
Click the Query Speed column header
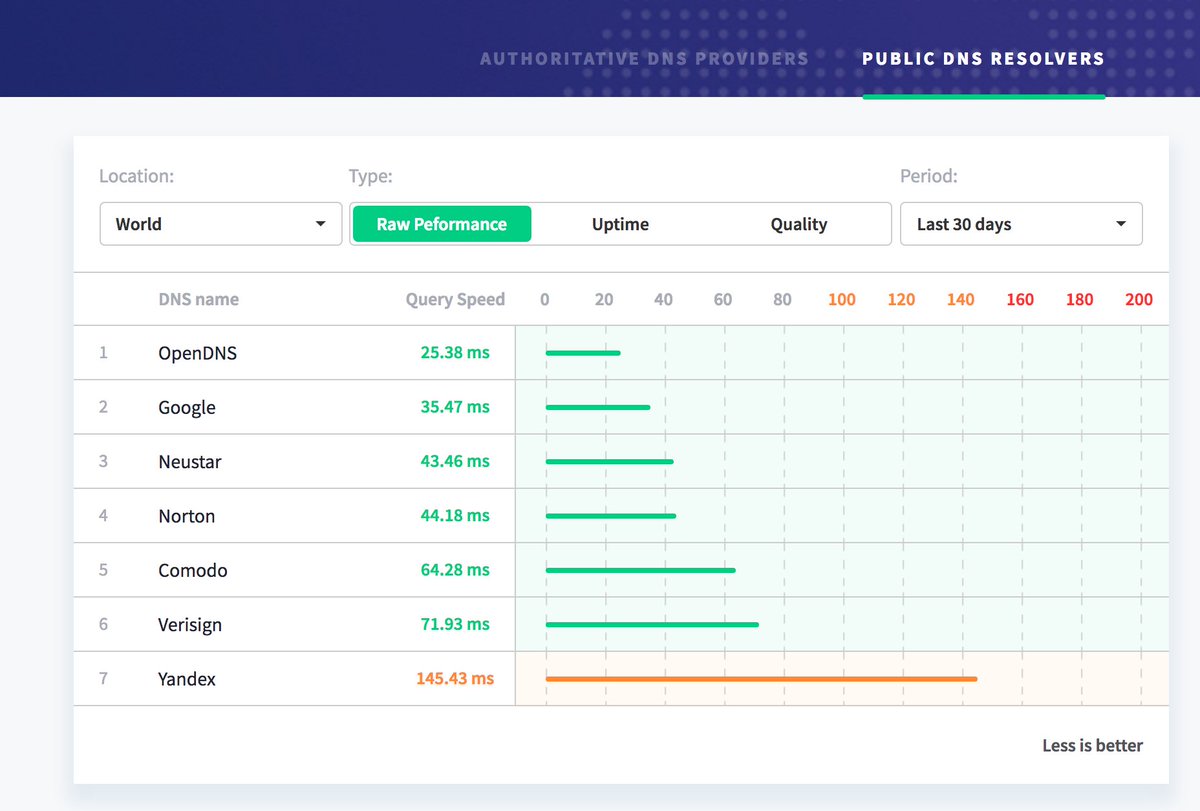(455, 299)
